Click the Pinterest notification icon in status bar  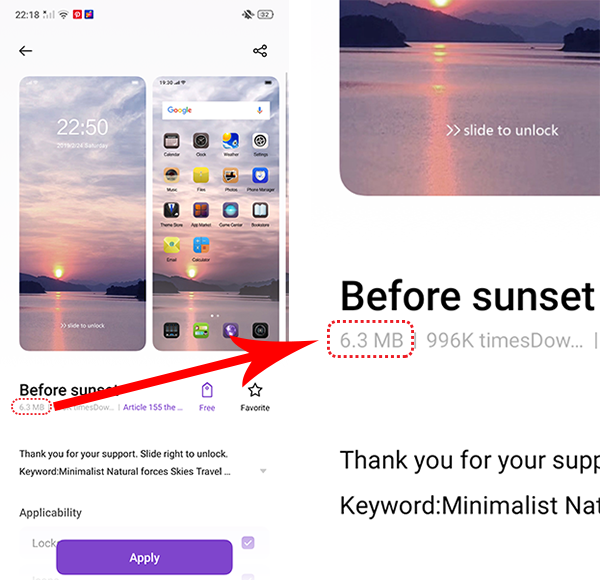[77, 15]
